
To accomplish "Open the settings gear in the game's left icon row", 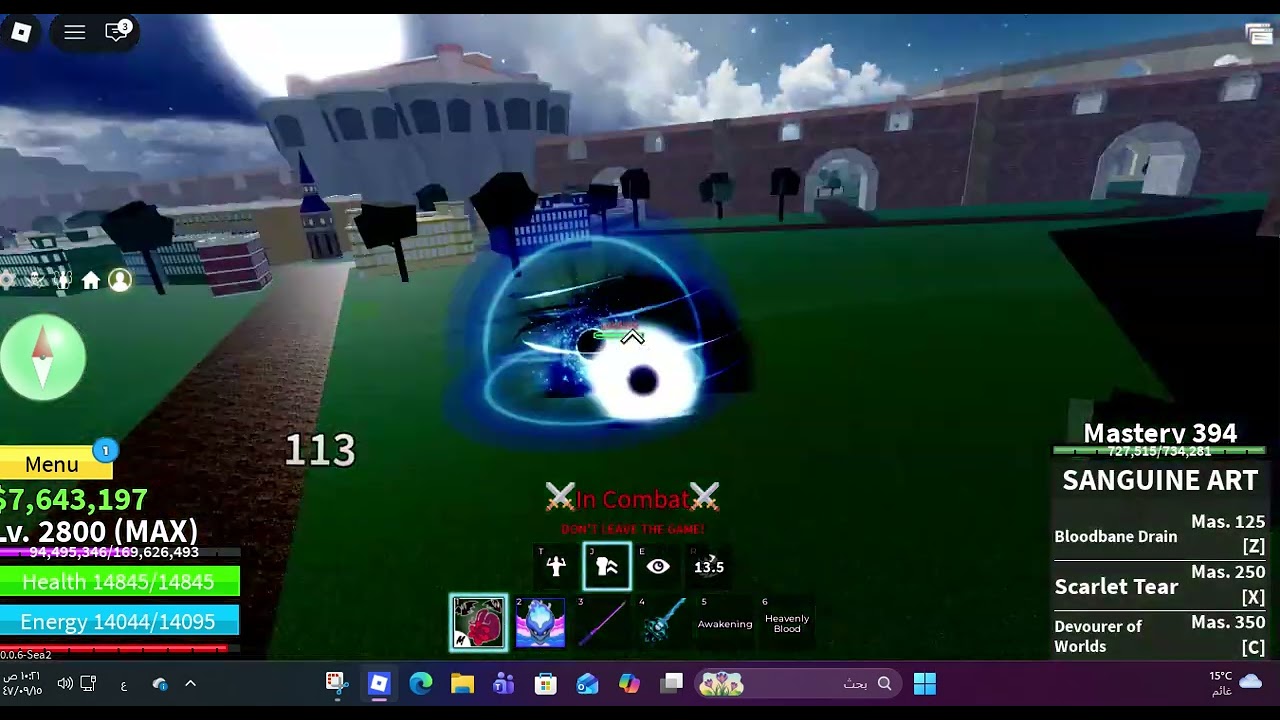I will (8, 281).
